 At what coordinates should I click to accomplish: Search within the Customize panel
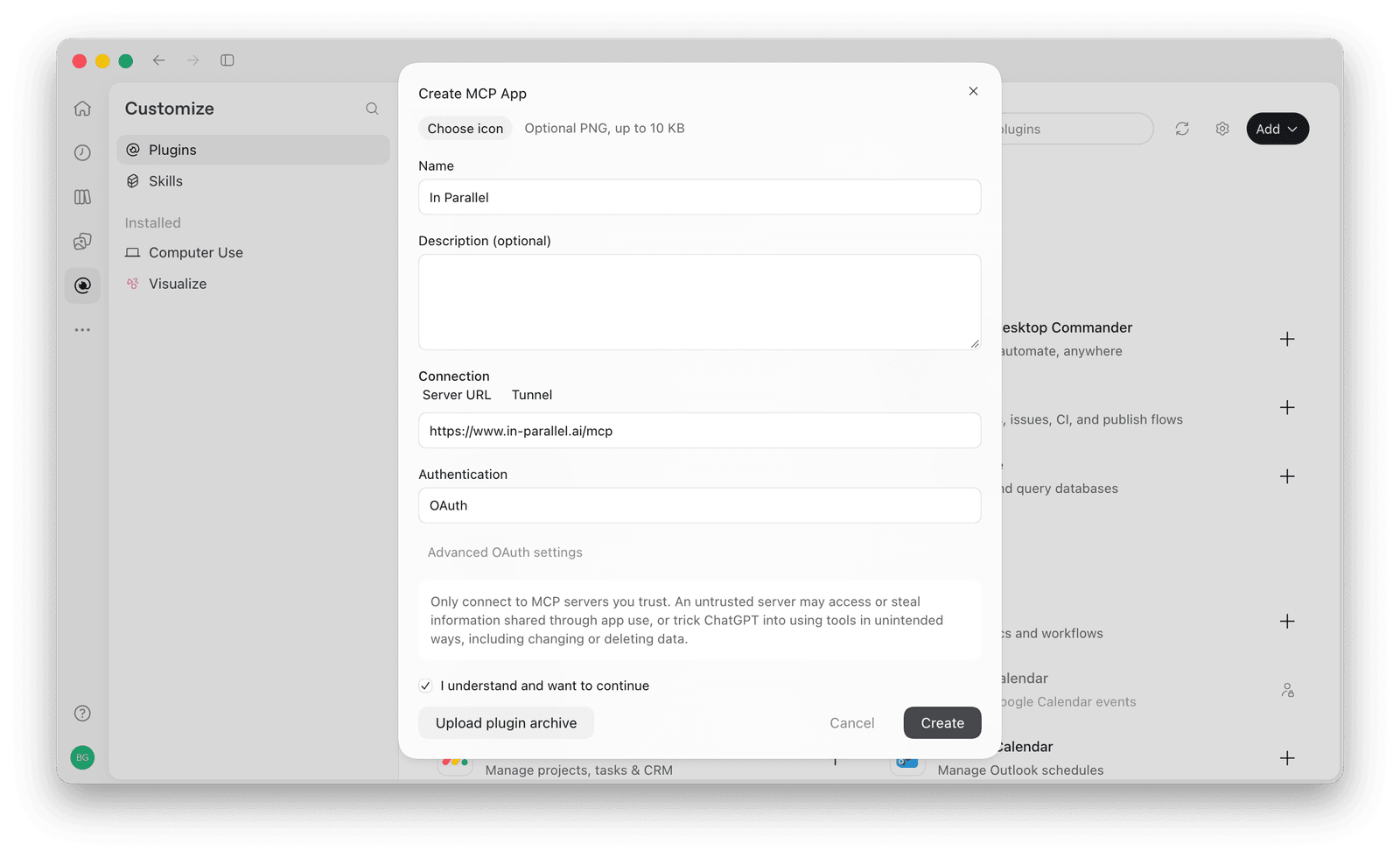click(x=372, y=109)
